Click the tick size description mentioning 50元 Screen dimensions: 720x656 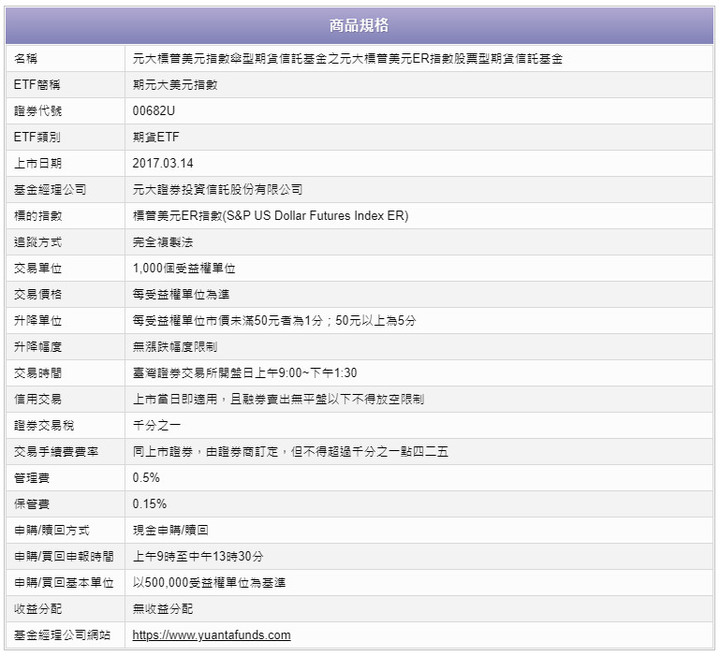pyautogui.click(x=274, y=320)
